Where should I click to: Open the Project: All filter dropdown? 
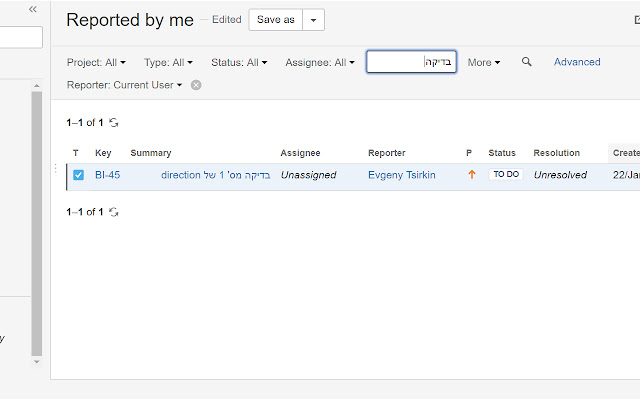(x=96, y=62)
